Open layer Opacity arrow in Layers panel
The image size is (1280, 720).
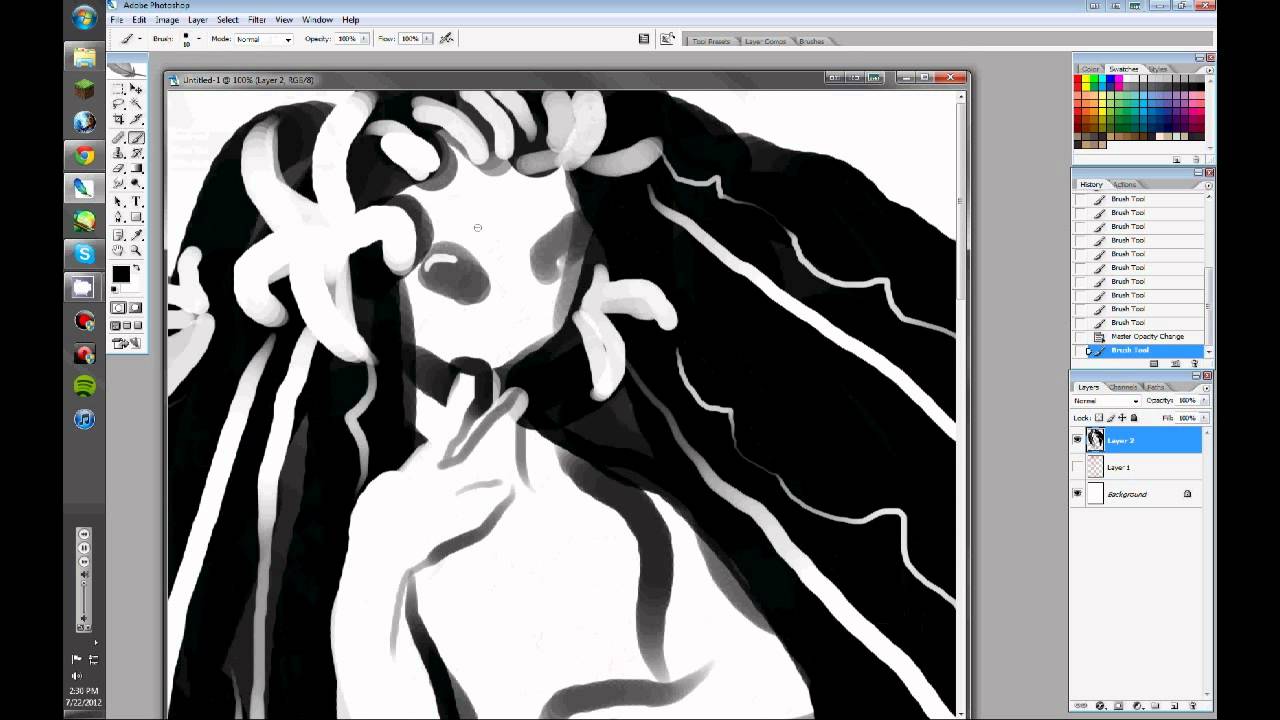click(1204, 401)
